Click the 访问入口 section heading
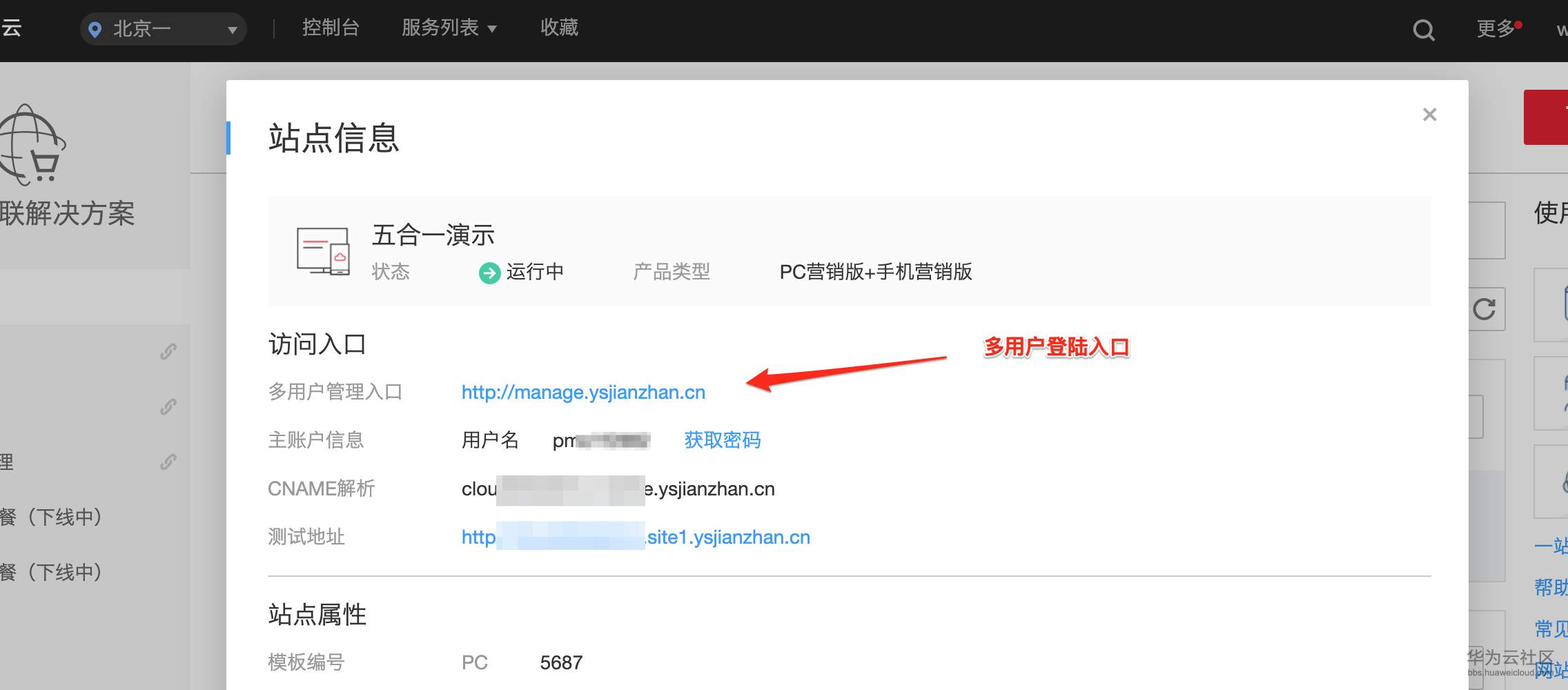 317,344
